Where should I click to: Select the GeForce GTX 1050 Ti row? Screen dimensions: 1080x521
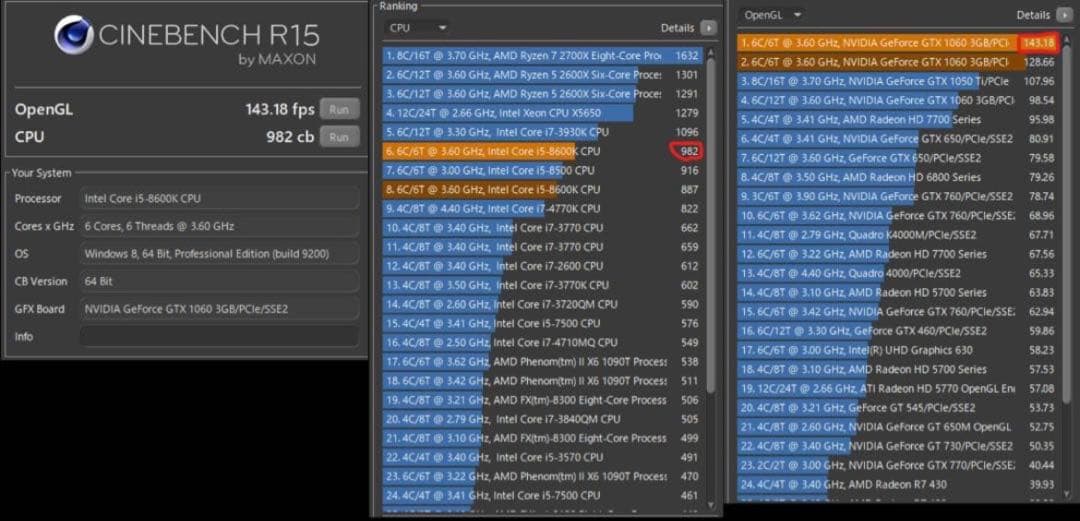(897, 81)
